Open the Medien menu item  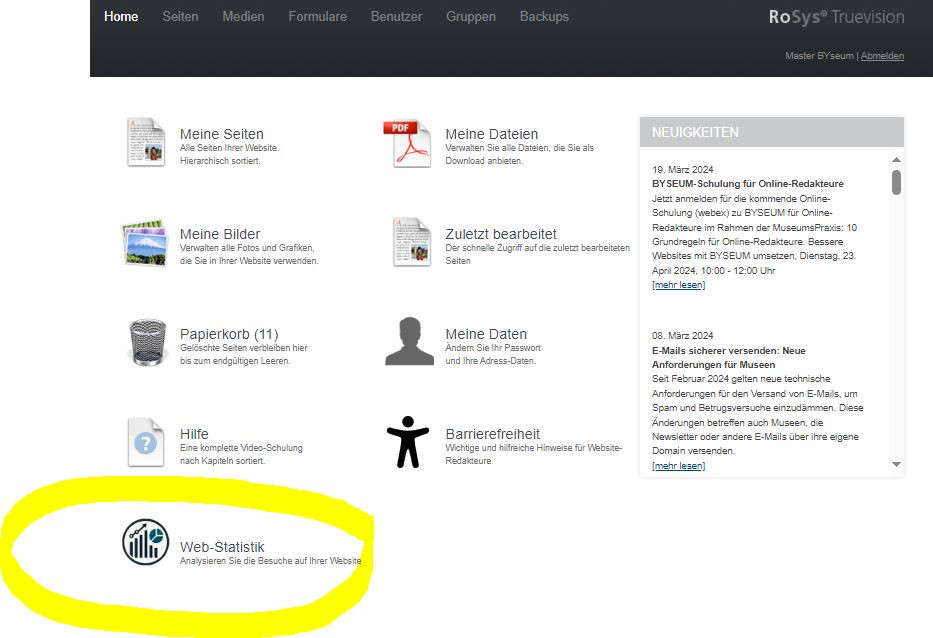243,17
